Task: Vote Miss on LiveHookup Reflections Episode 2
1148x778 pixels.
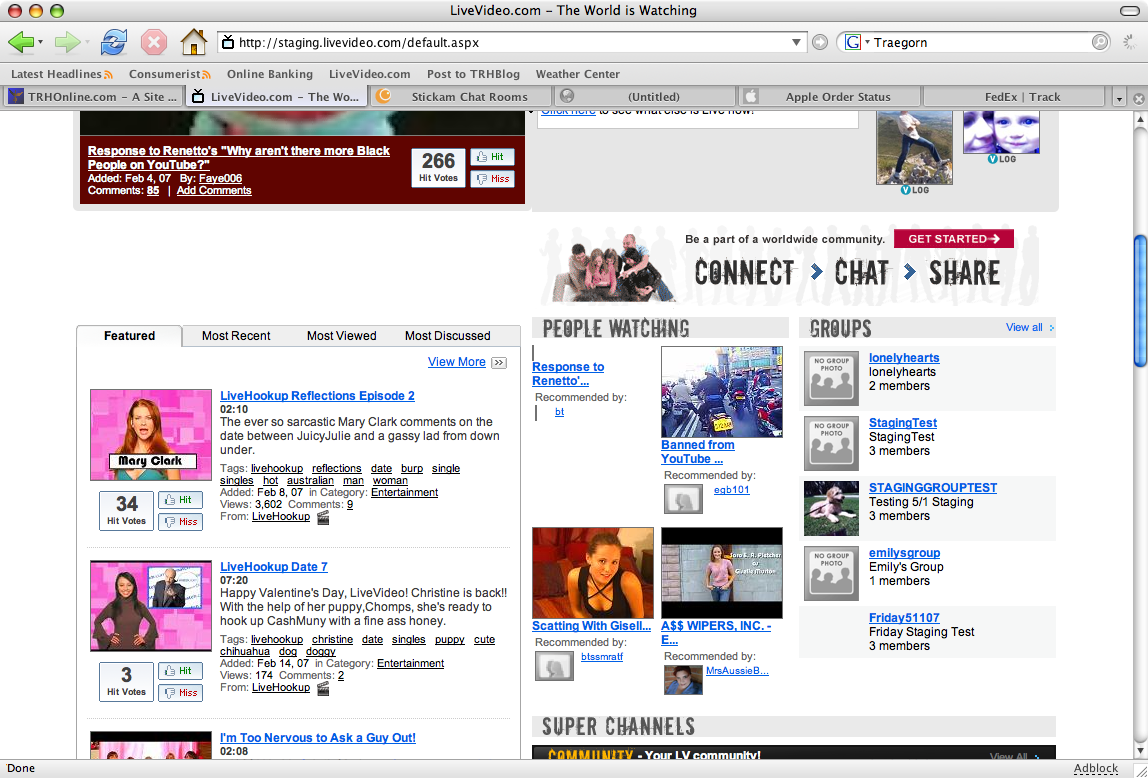Action: pyautogui.click(x=180, y=522)
